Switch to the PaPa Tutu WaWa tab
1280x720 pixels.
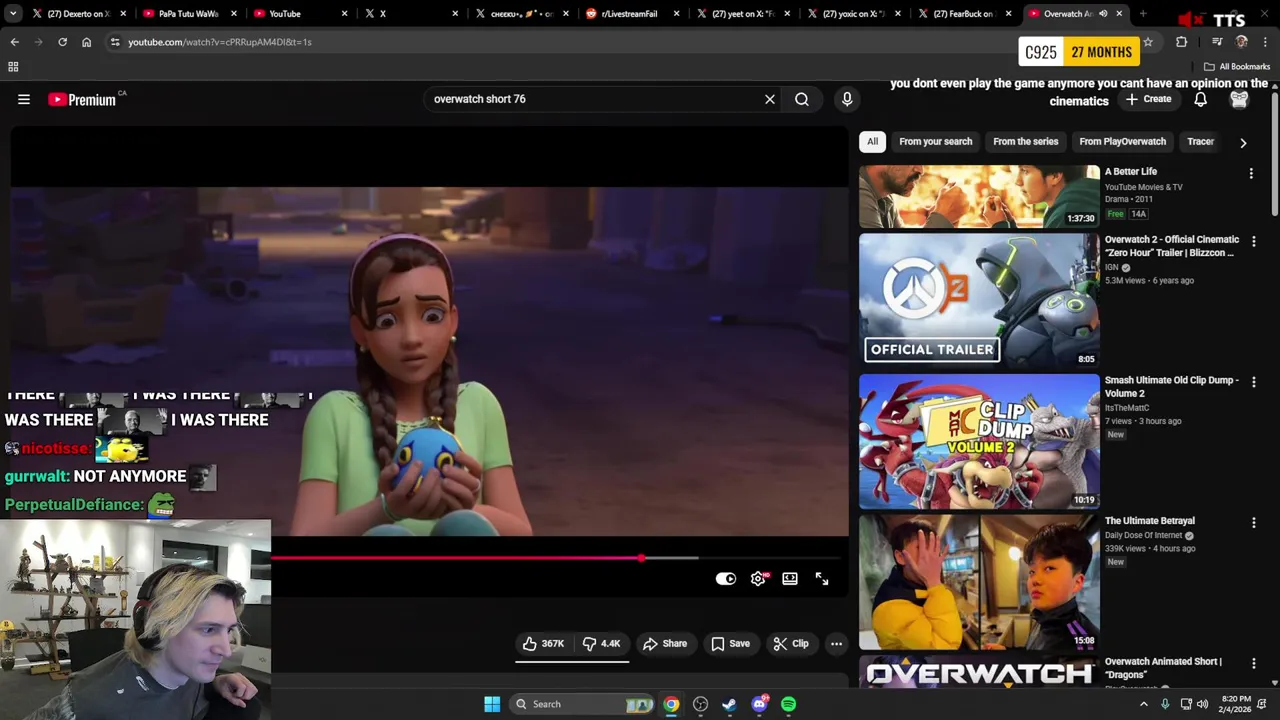point(188,14)
